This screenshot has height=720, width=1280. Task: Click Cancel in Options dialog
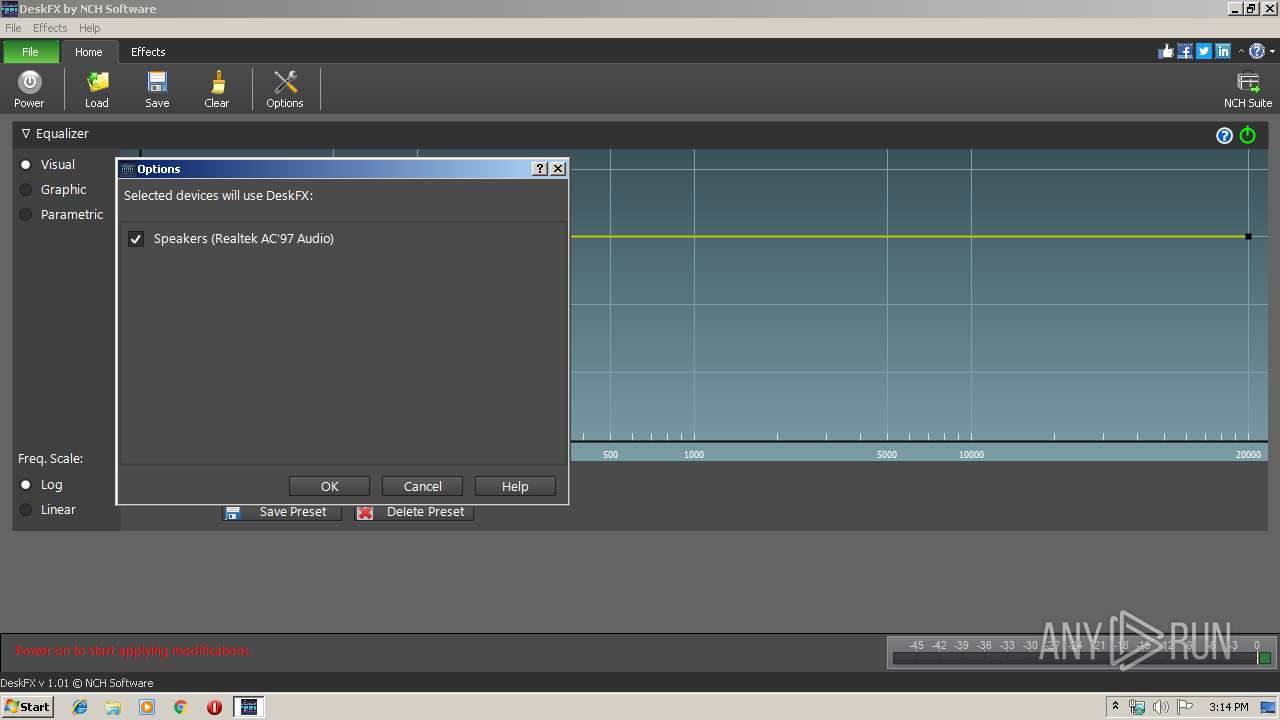point(422,486)
